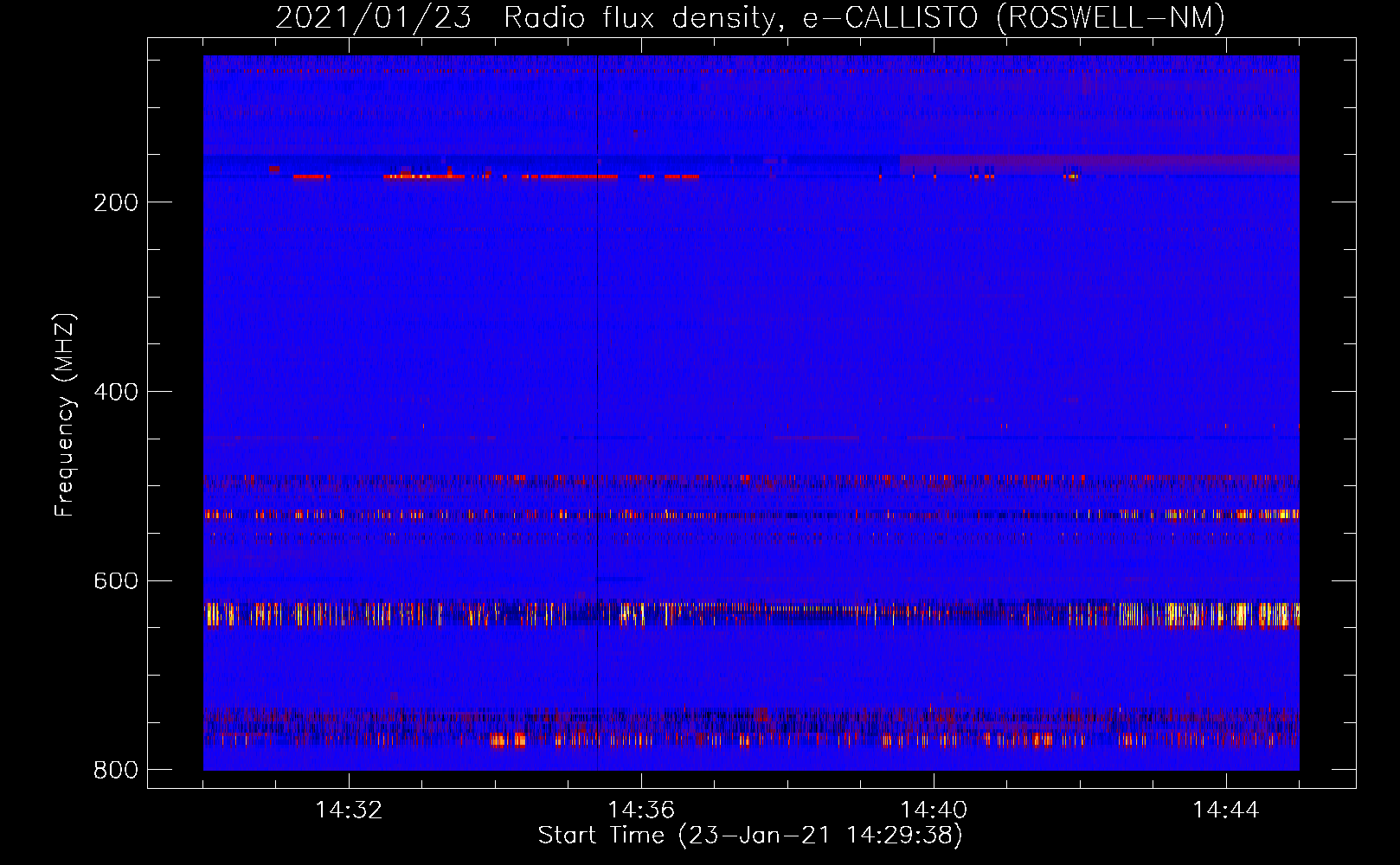Click the 14:36 time tick label
This screenshot has height=865, width=1400.
click(641, 811)
